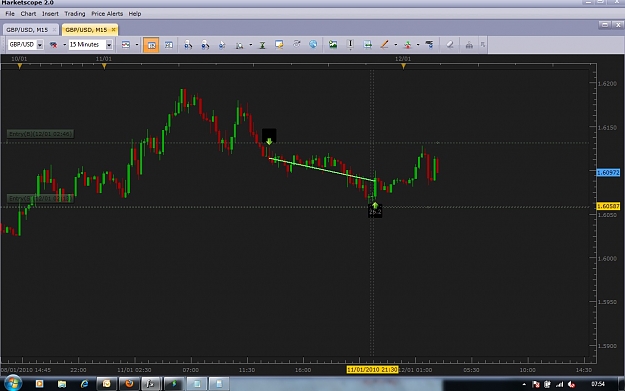This screenshot has width=625, height=391.
Task: Expand the line tool dropdown arrow
Action: [x=395, y=45]
